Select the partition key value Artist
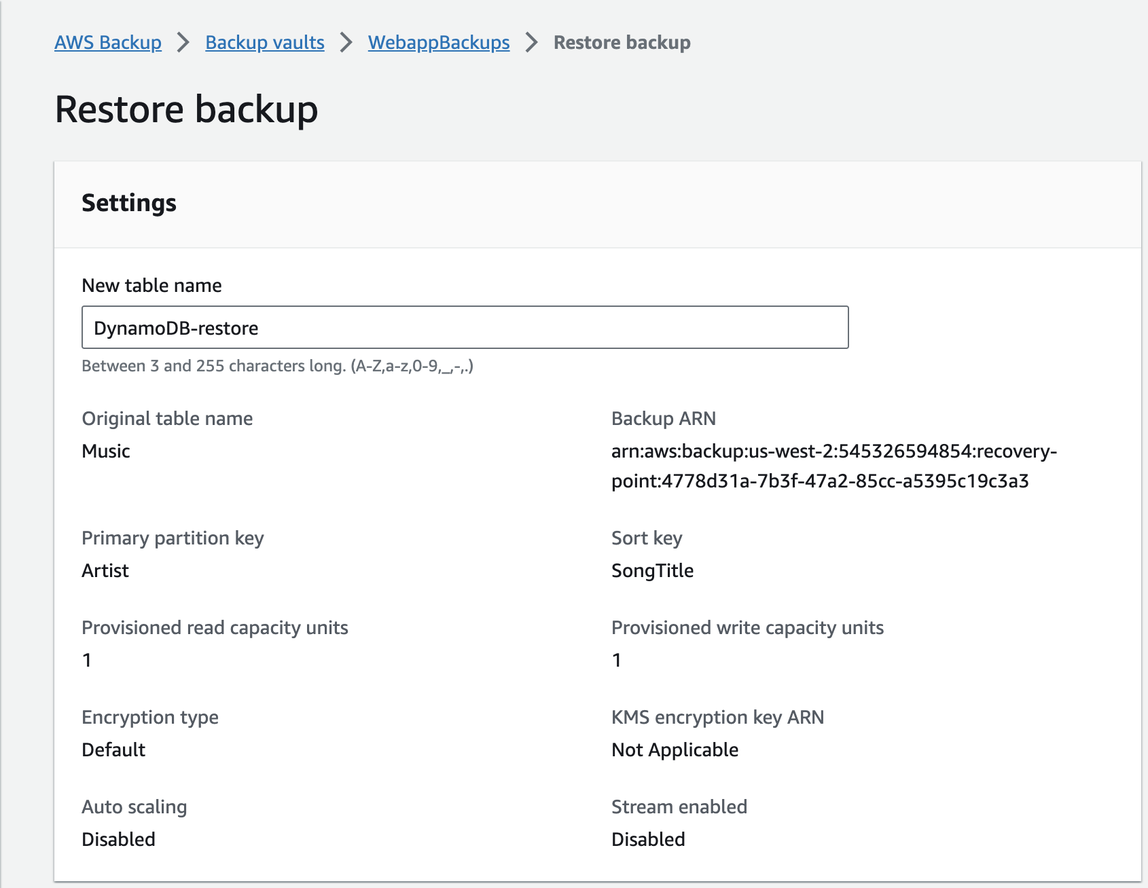 105,570
